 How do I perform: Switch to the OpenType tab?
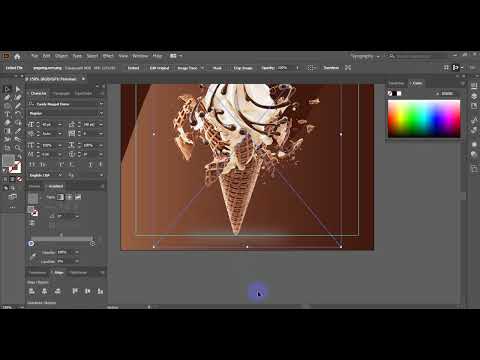tap(83, 94)
